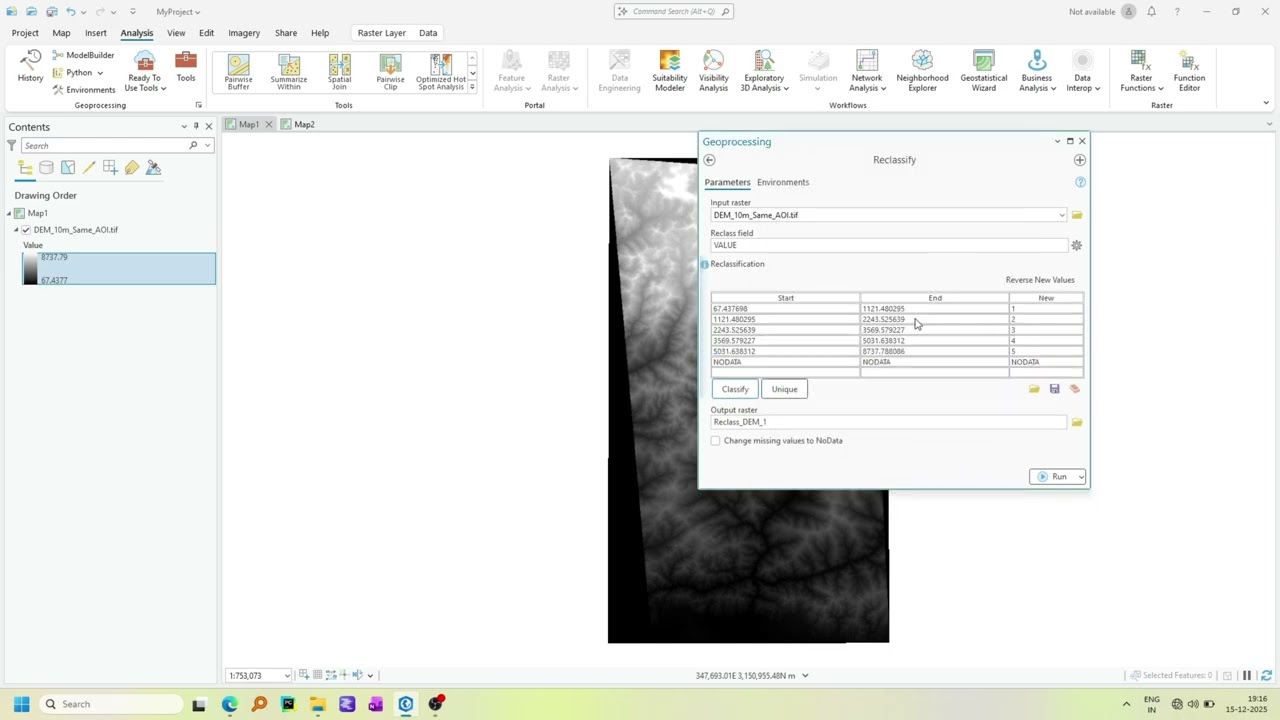Open the Raster Layer ribbon tab
Viewport: 1280px width, 720px height.
381,33
